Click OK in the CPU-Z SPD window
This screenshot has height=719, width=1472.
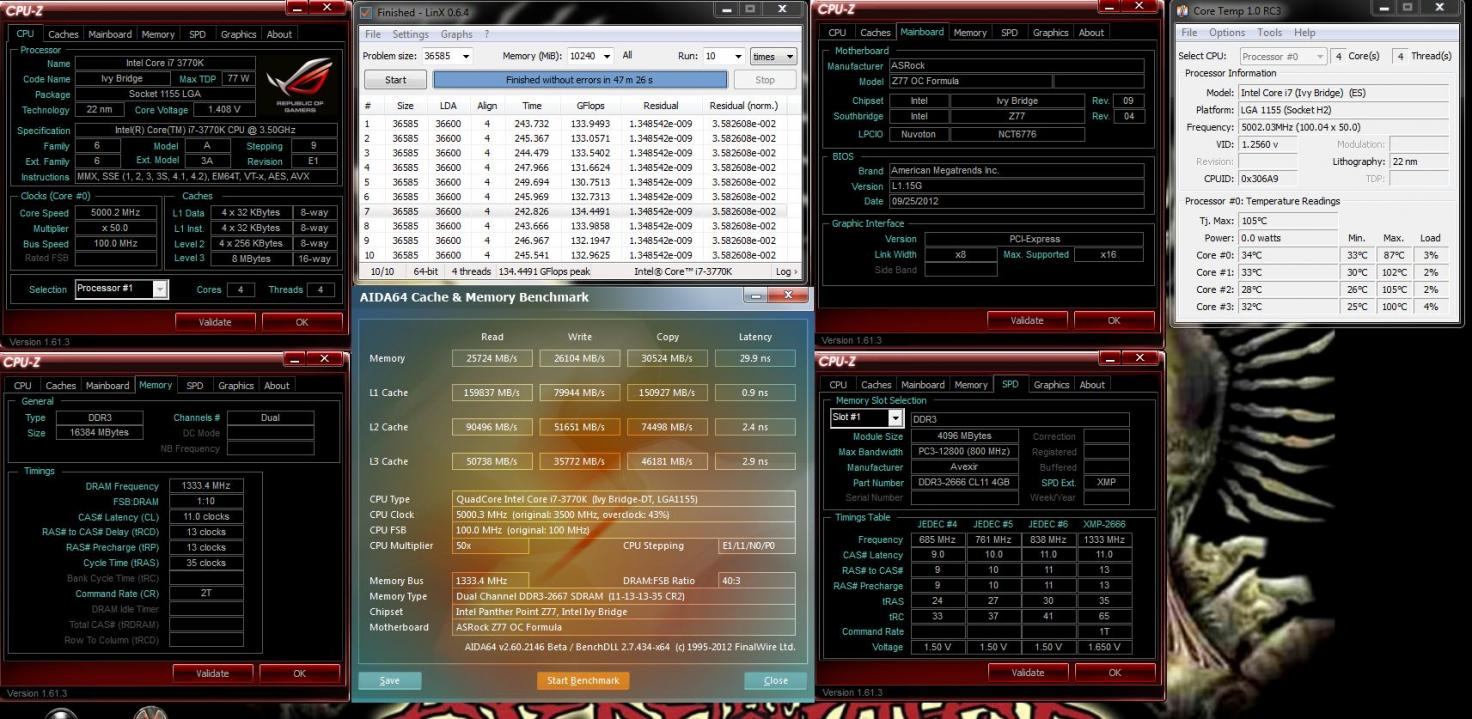point(1114,673)
